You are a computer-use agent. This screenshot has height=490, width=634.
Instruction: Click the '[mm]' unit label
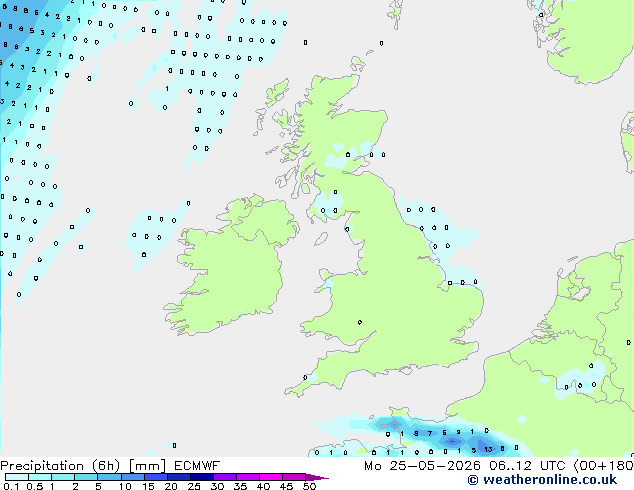[147, 466]
